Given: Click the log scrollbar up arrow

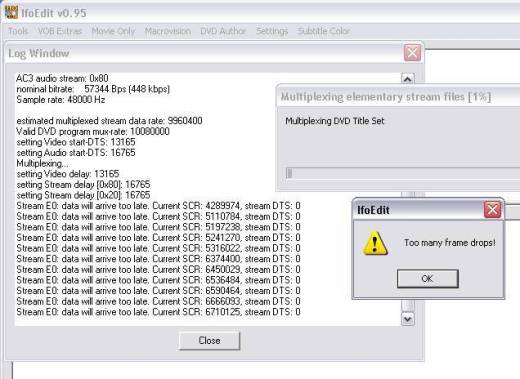Looking at the screenshot, I should [407, 79].
